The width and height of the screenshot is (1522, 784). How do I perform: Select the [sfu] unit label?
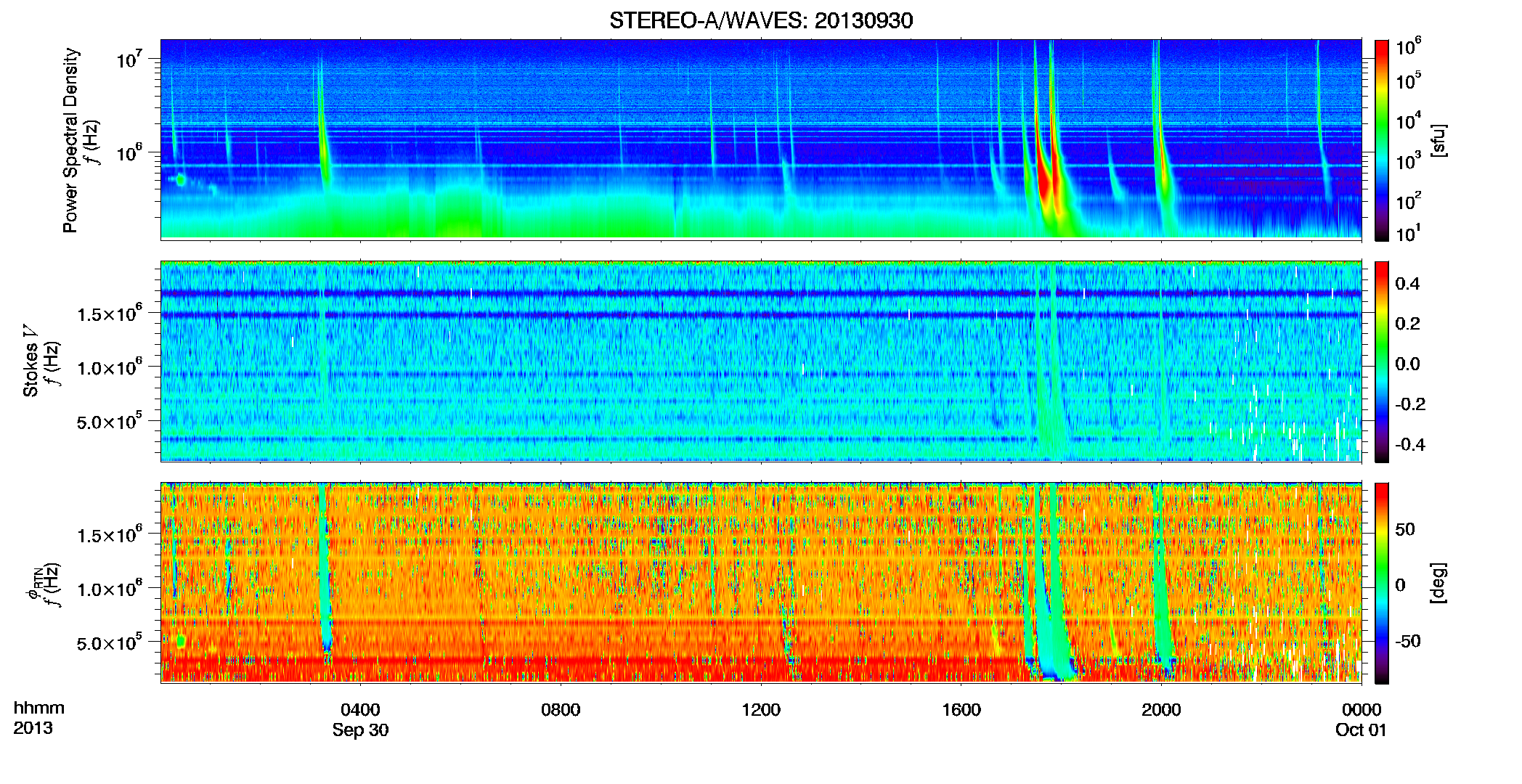click(1438, 140)
